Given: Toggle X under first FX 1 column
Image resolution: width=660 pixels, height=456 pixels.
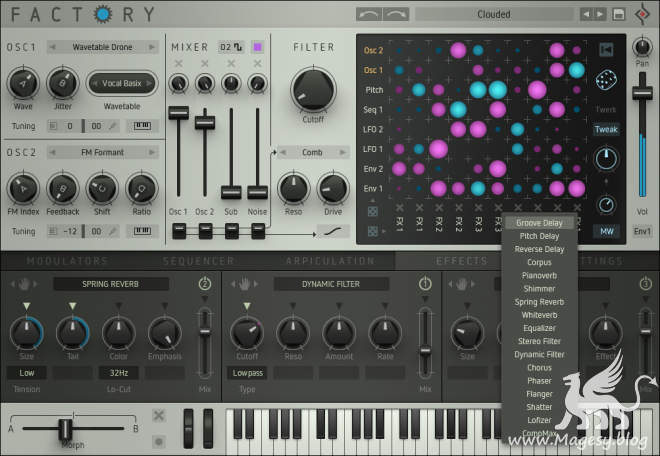Looking at the screenshot, I should coord(399,208).
